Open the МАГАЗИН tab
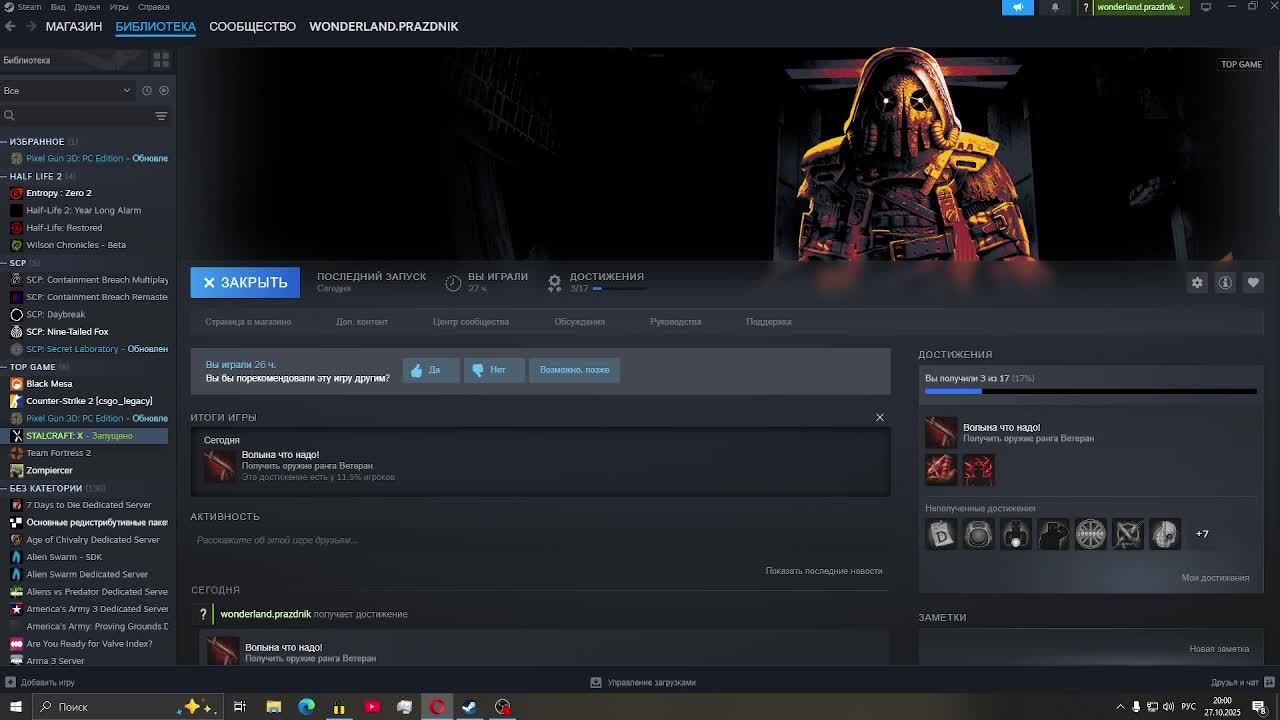The height and width of the screenshot is (720, 1280). 74,26
